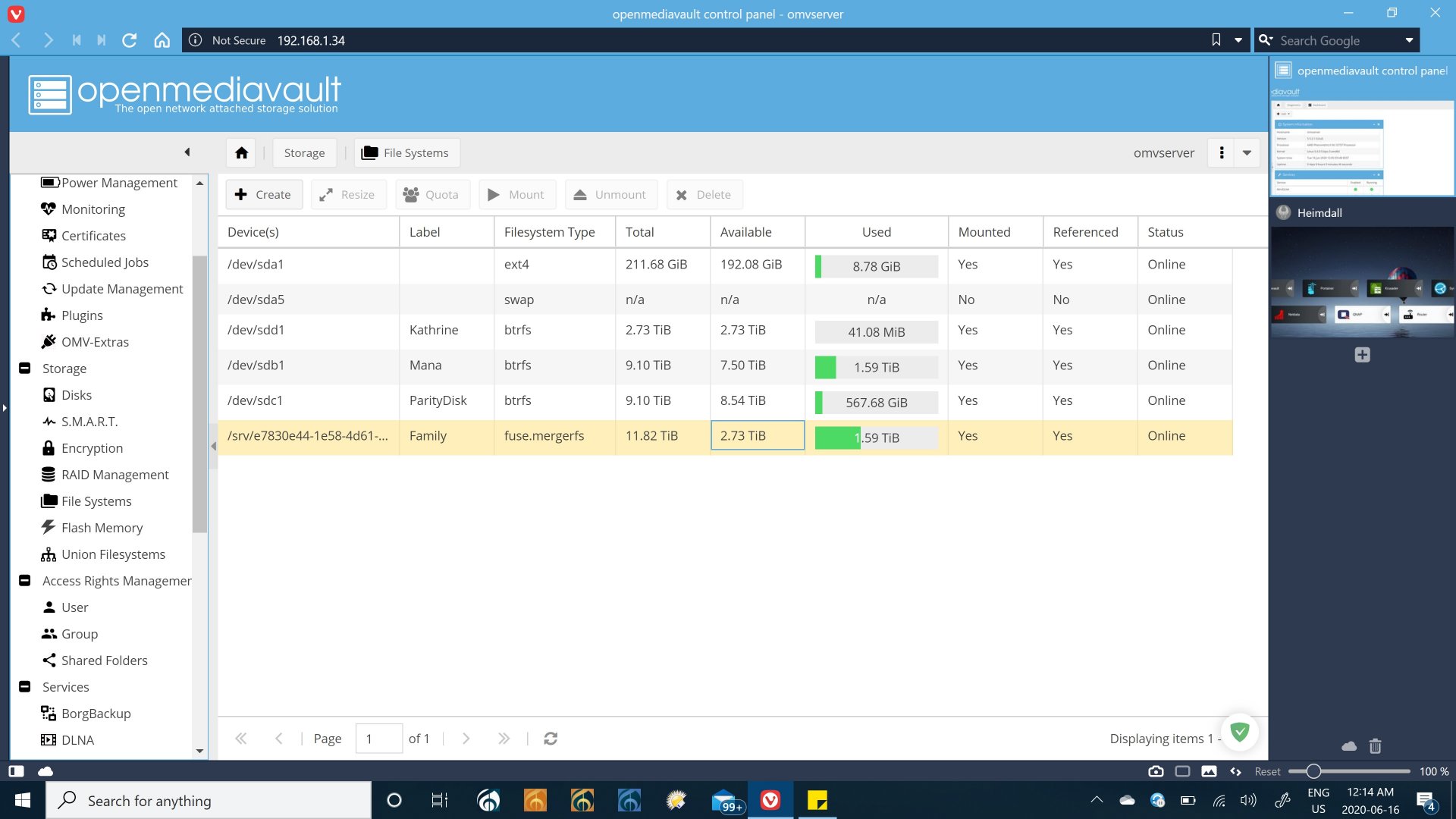
Task: Open Scheduled Jobs
Action: pyautogui.click(x=96, y=262)
